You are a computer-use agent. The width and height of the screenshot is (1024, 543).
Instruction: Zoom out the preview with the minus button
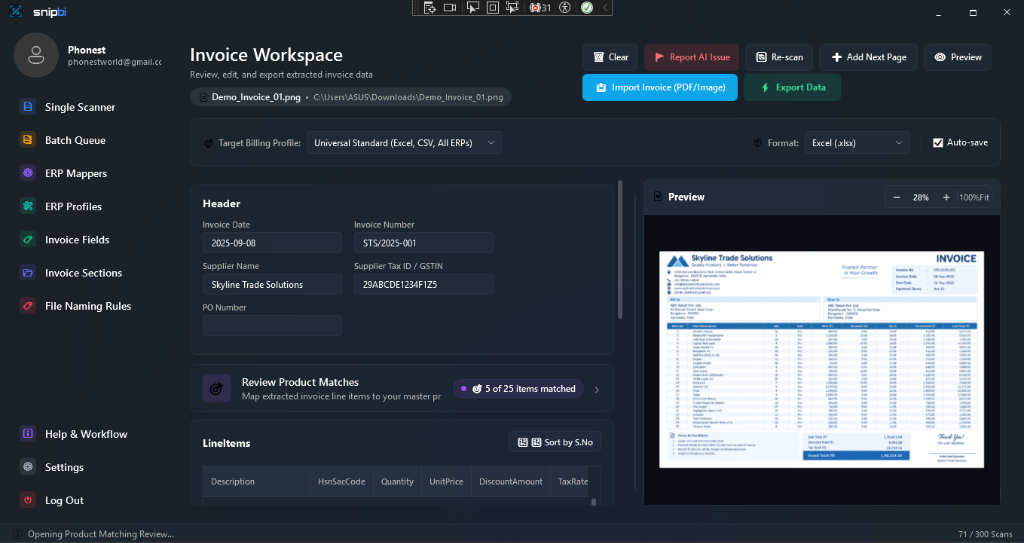pos(897,197)
